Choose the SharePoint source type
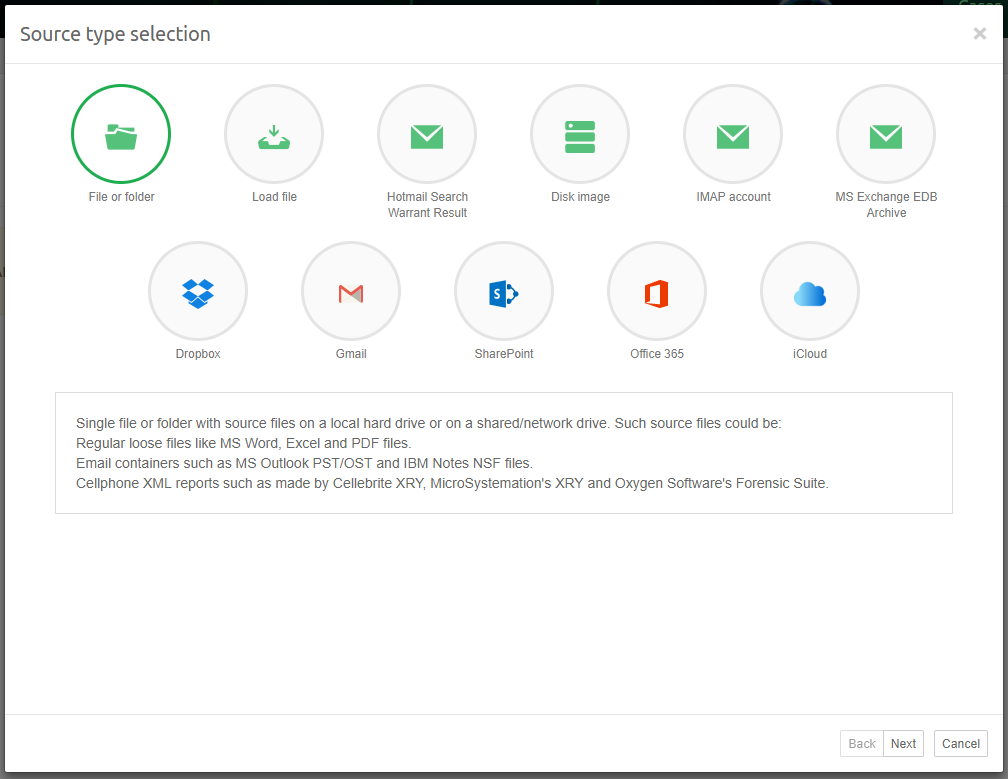 [504, 291]
